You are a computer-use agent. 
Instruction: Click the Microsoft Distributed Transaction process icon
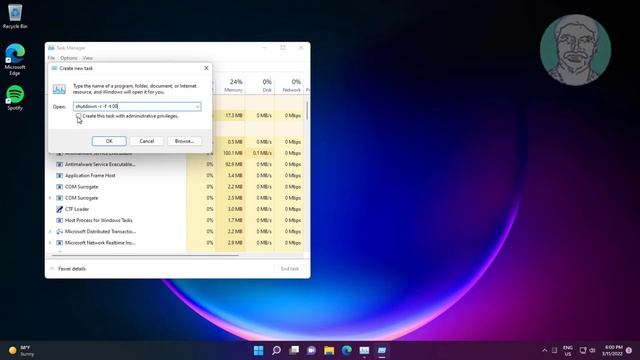coord(59,231)
